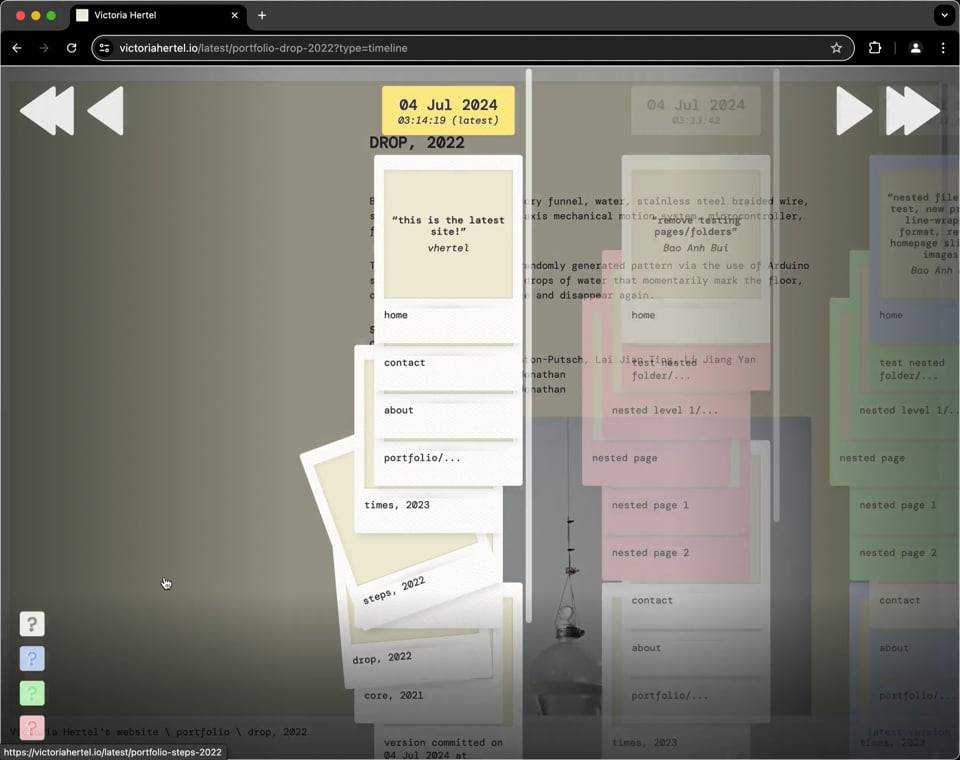Open the tilted steps, 2022 card

coord(394,590)
